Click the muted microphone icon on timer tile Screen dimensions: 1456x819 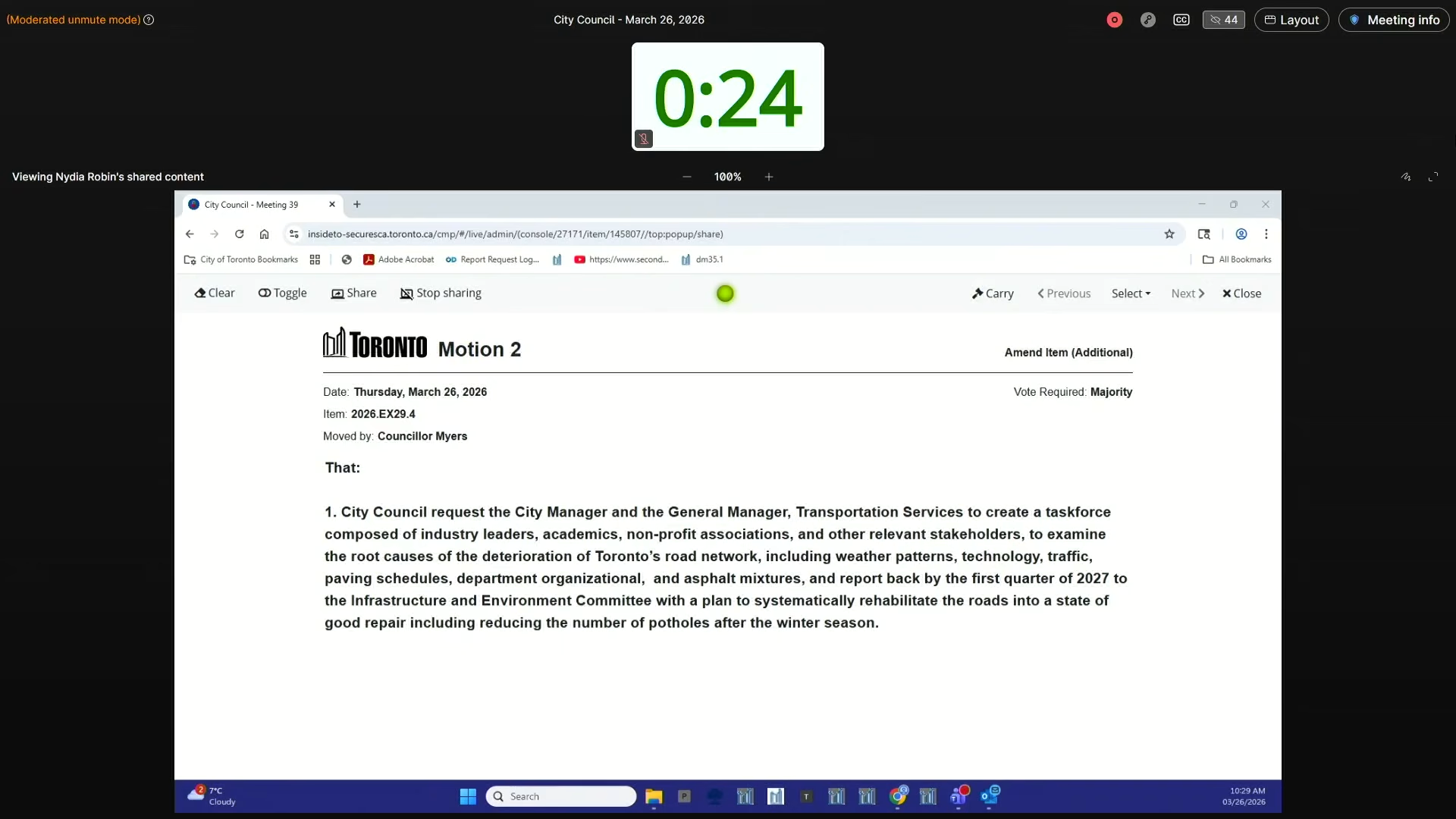pos(644,139)
